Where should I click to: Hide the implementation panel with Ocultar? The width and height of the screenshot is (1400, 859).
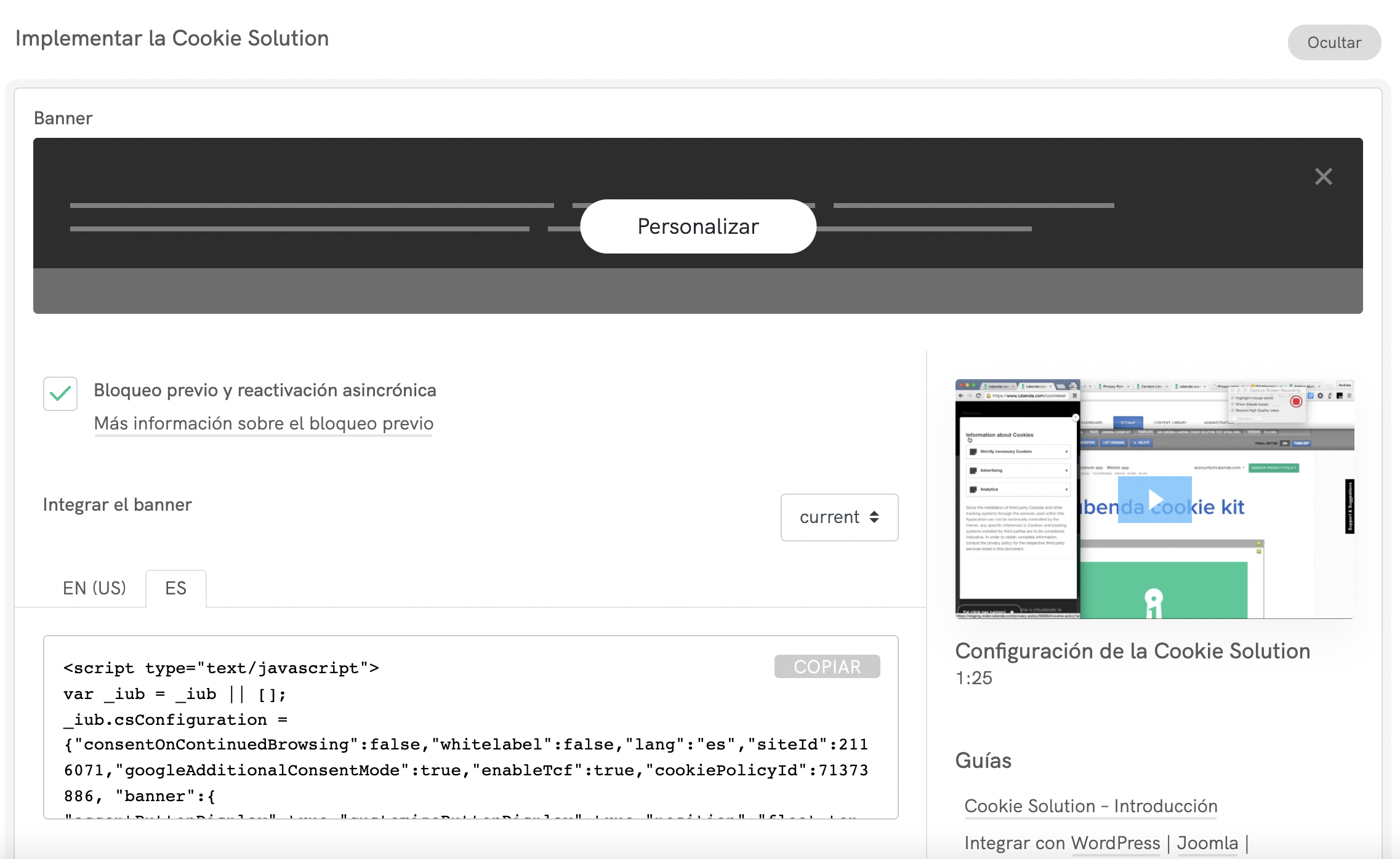1334,42
